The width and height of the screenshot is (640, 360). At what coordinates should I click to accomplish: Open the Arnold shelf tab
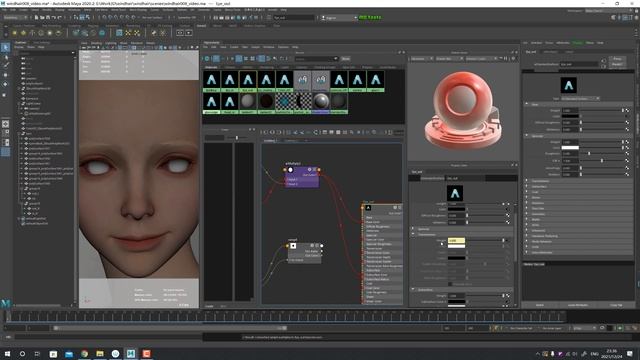coord(201,26)
